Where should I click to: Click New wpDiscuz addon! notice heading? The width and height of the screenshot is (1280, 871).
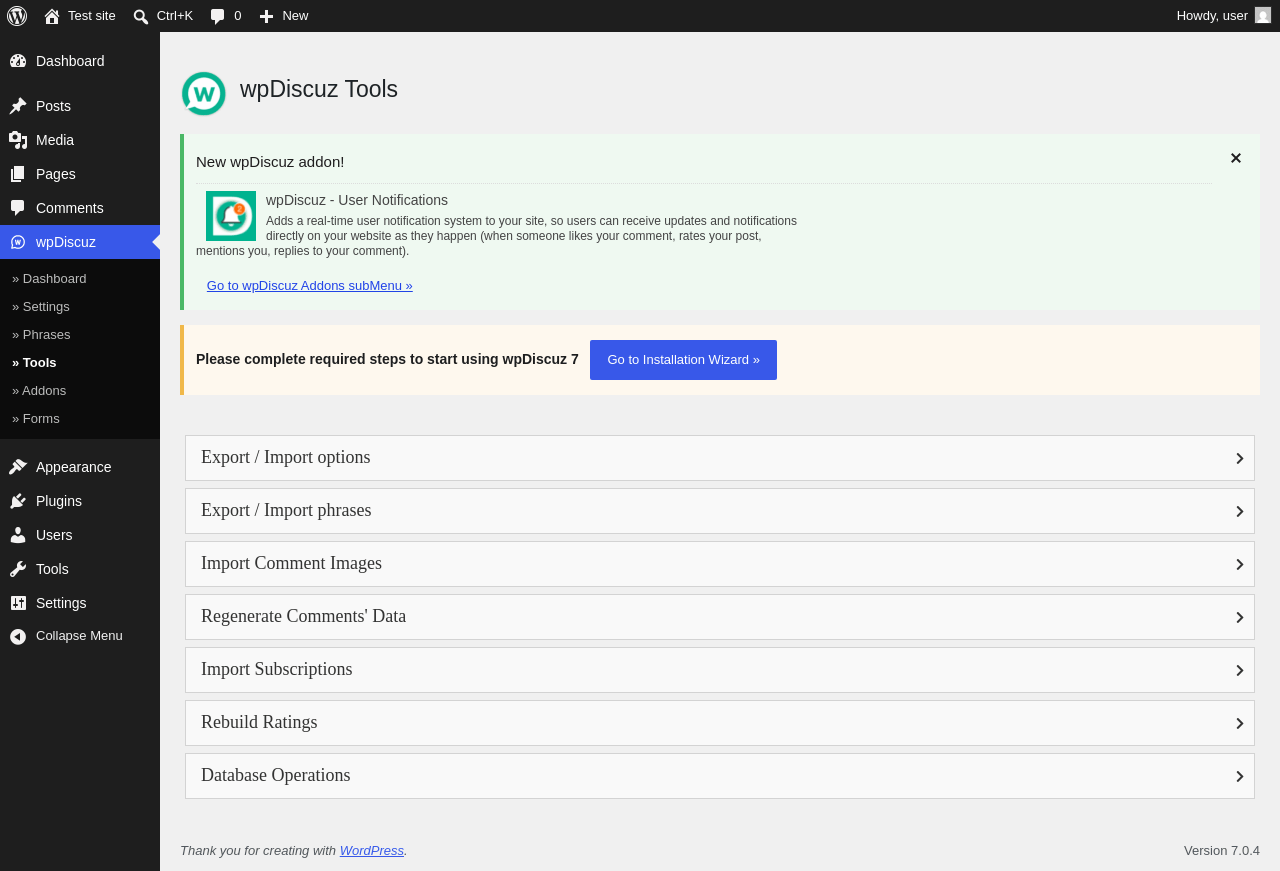270,162
